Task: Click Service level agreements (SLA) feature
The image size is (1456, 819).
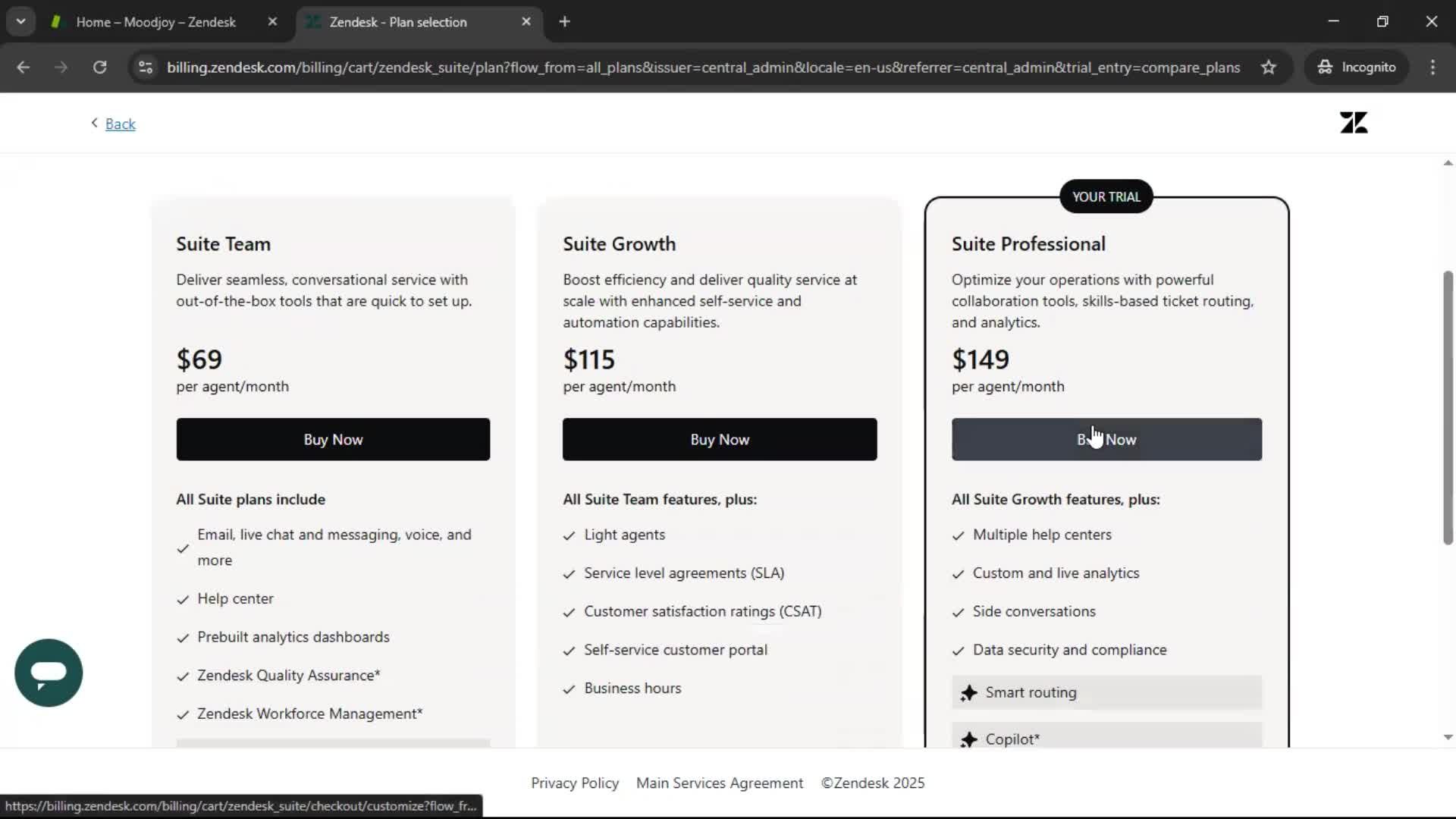Action: pyautogui.click(x=684, y=573)
